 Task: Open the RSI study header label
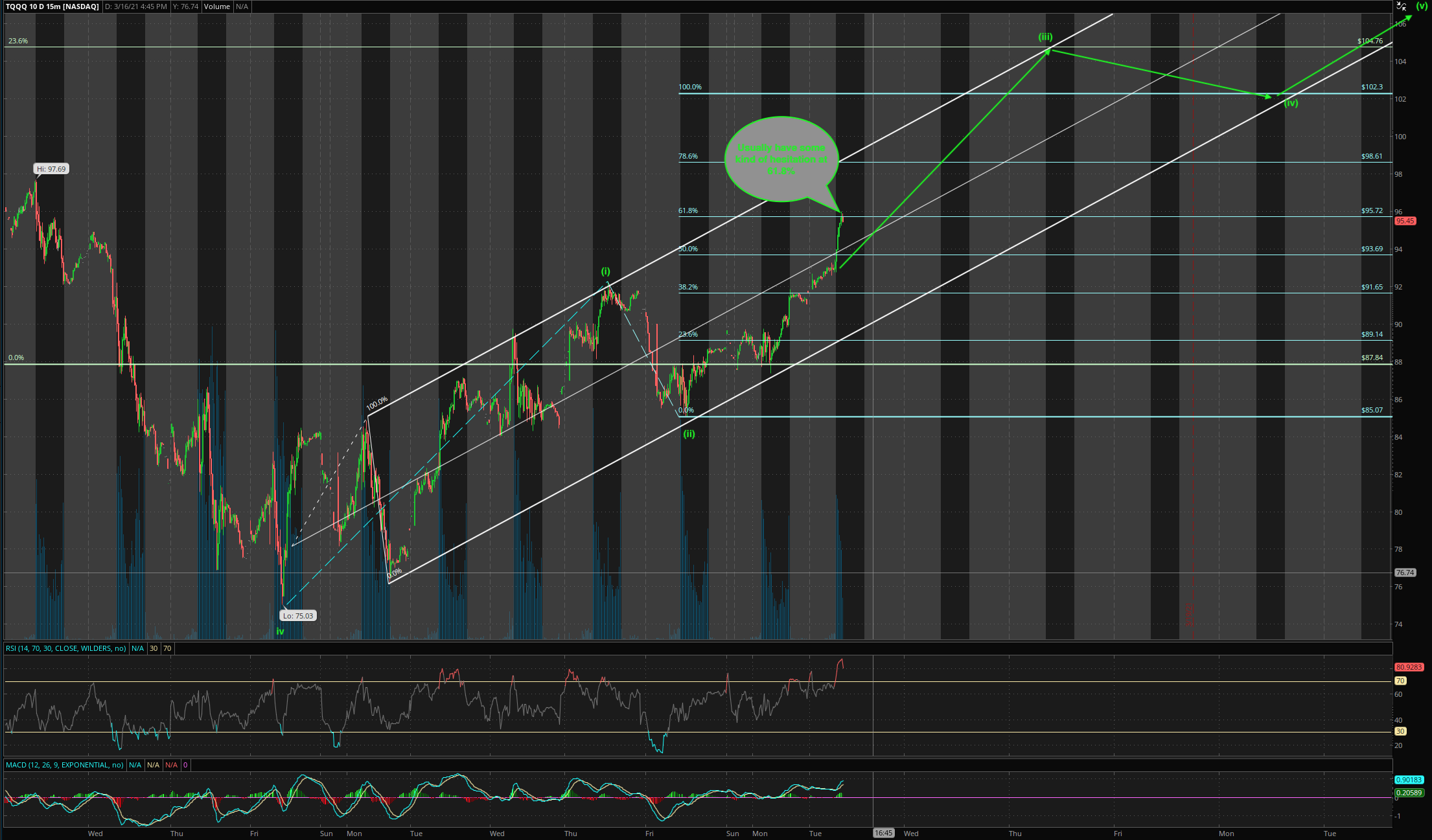coord(66,648)
